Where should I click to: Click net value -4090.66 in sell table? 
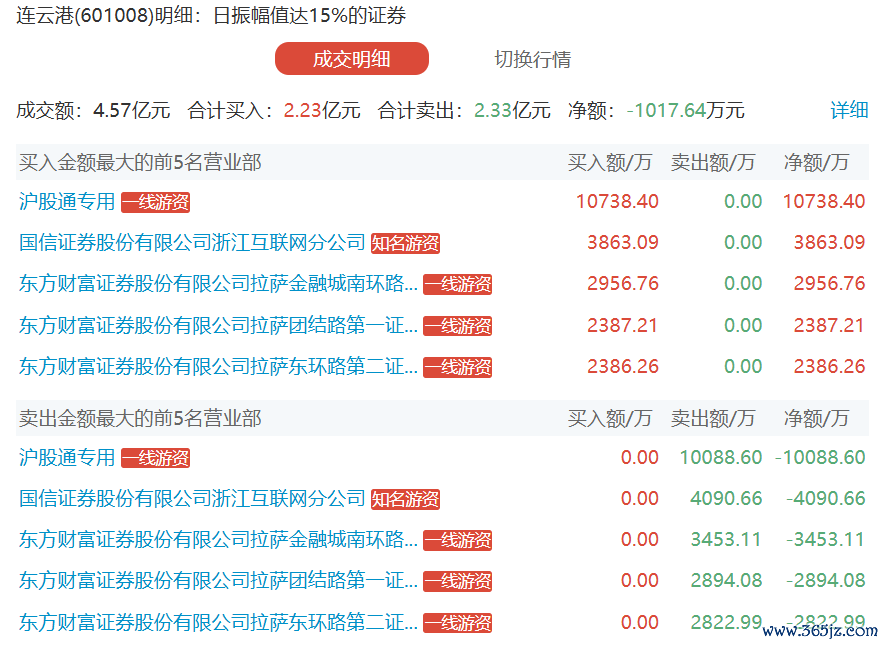[826, 499]
